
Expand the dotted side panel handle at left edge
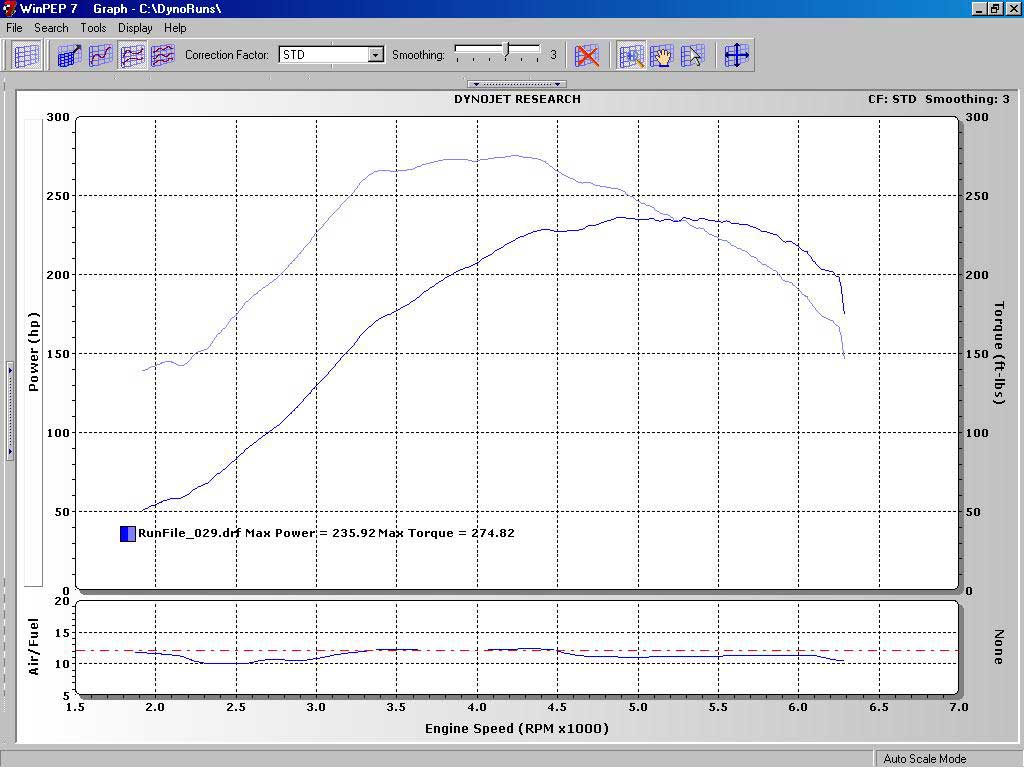coord(10,411)
